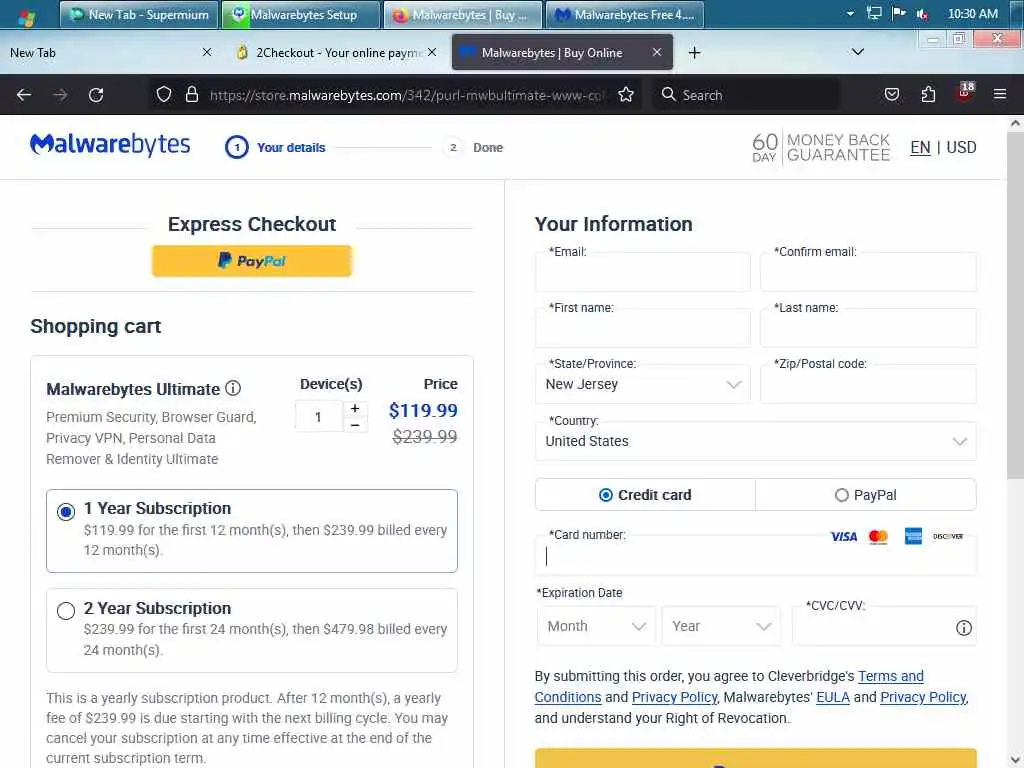Pay with PayPal Express Checkout
Screen dimensions: 1024x768
click(252, 261)
